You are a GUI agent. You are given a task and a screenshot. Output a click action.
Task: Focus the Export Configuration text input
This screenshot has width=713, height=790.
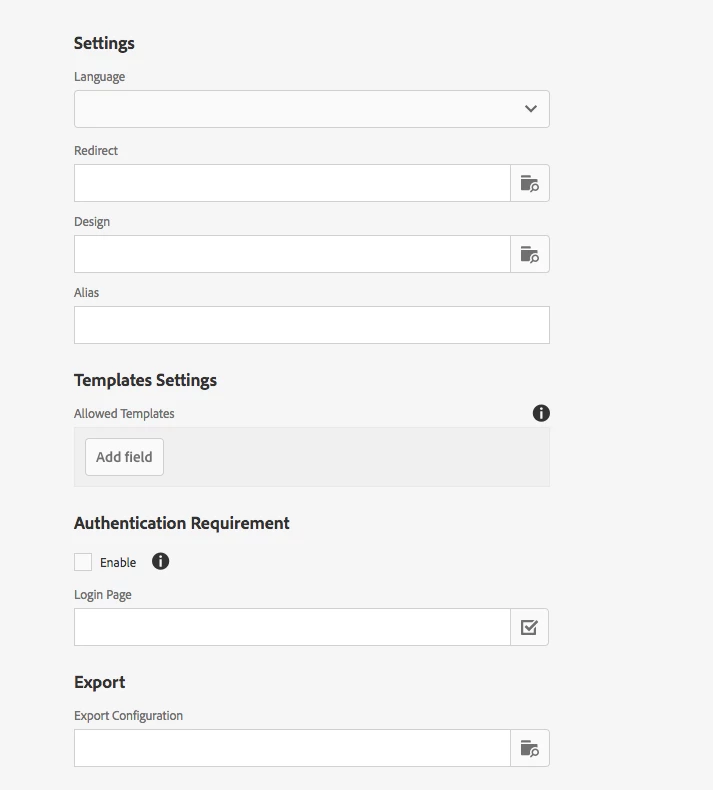292,748
